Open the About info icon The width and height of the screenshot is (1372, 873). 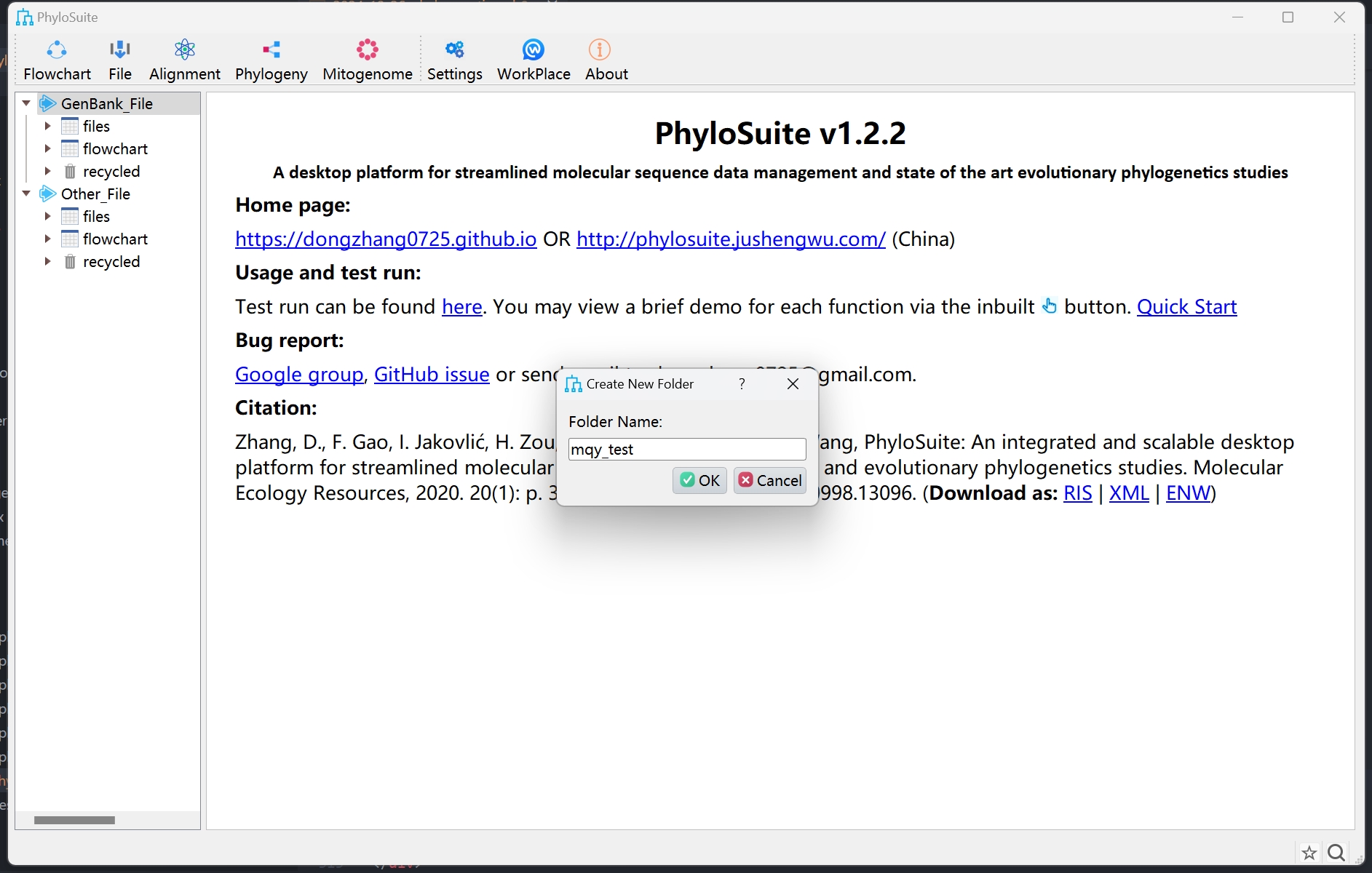[x=599, y=50]
